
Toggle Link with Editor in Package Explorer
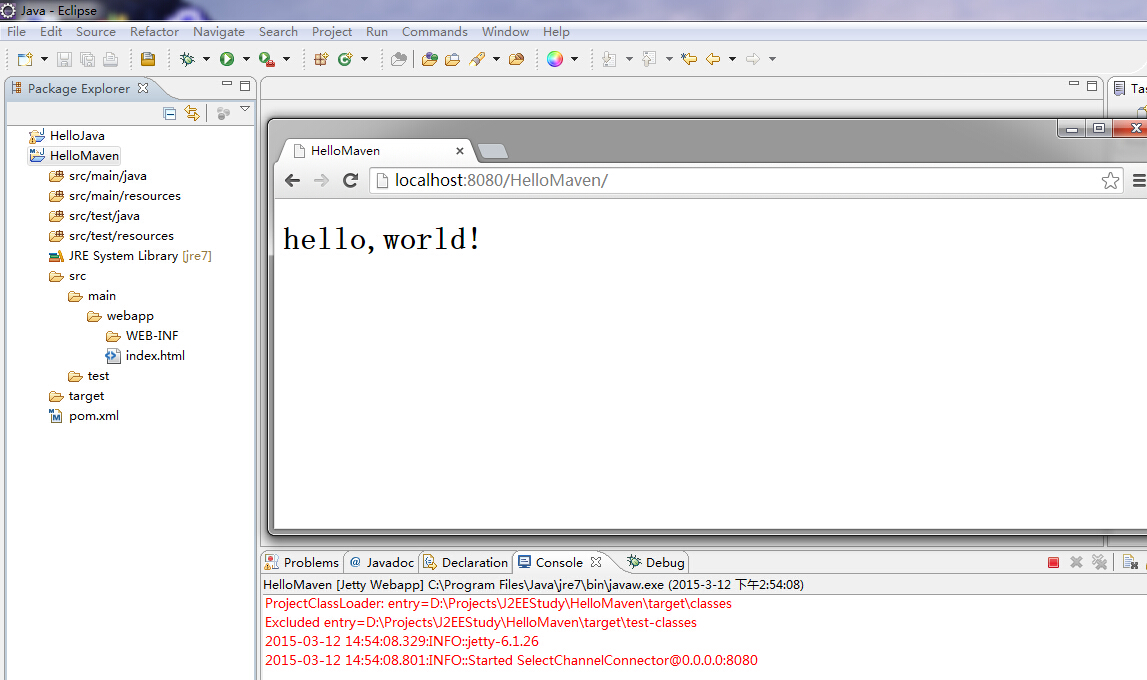point(192,113)
